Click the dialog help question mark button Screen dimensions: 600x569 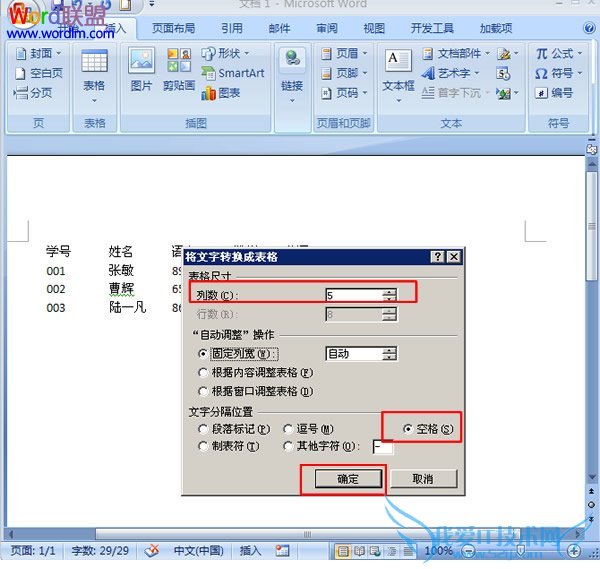tap(437, 256)
